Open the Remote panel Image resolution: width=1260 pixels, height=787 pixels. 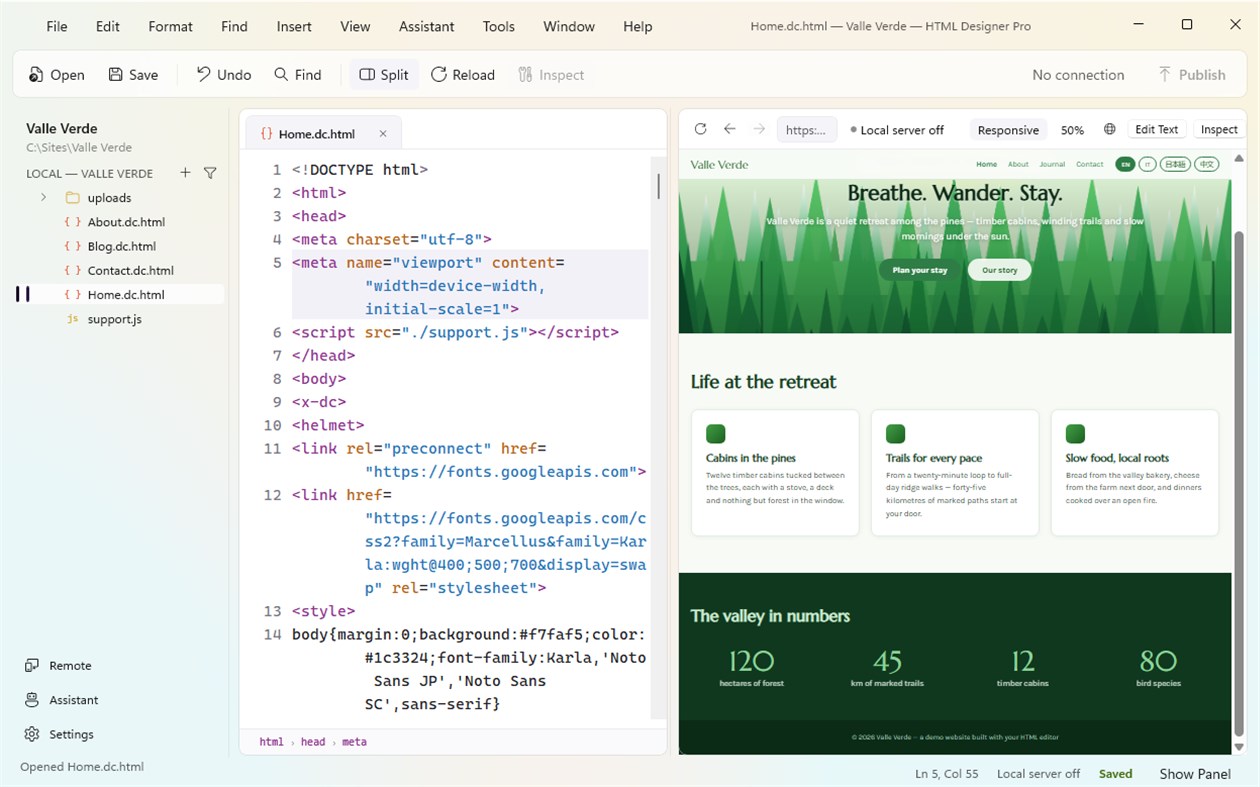58,666
